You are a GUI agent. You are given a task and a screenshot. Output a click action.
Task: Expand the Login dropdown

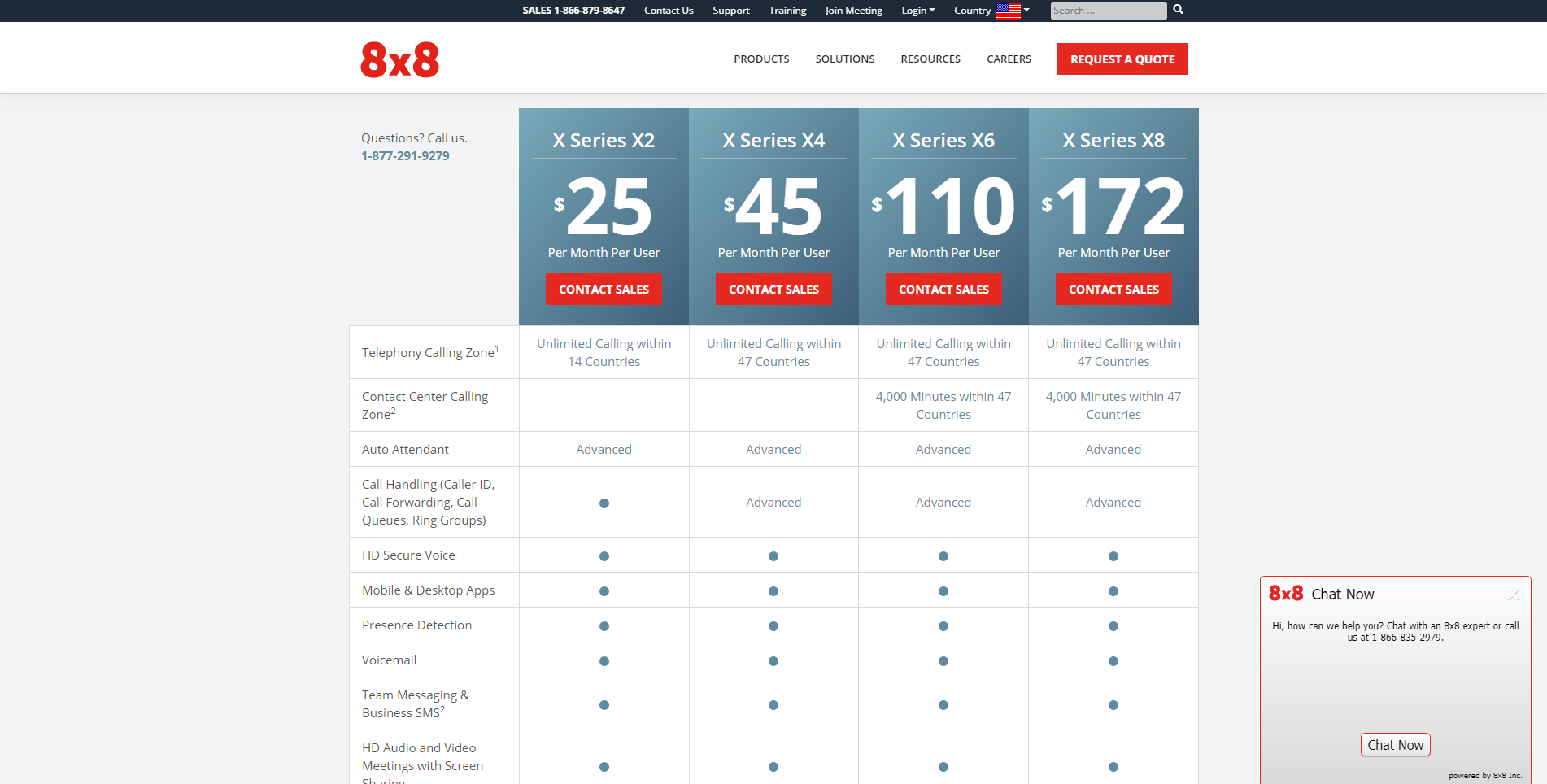pos(918,11)
